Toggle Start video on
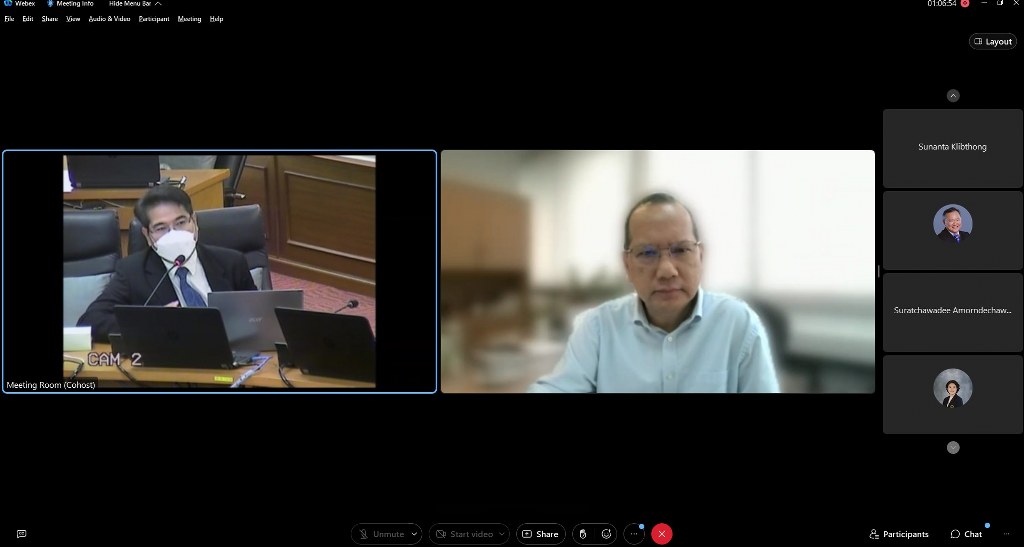Screen dimensions: 1024x547 (464, 534)
